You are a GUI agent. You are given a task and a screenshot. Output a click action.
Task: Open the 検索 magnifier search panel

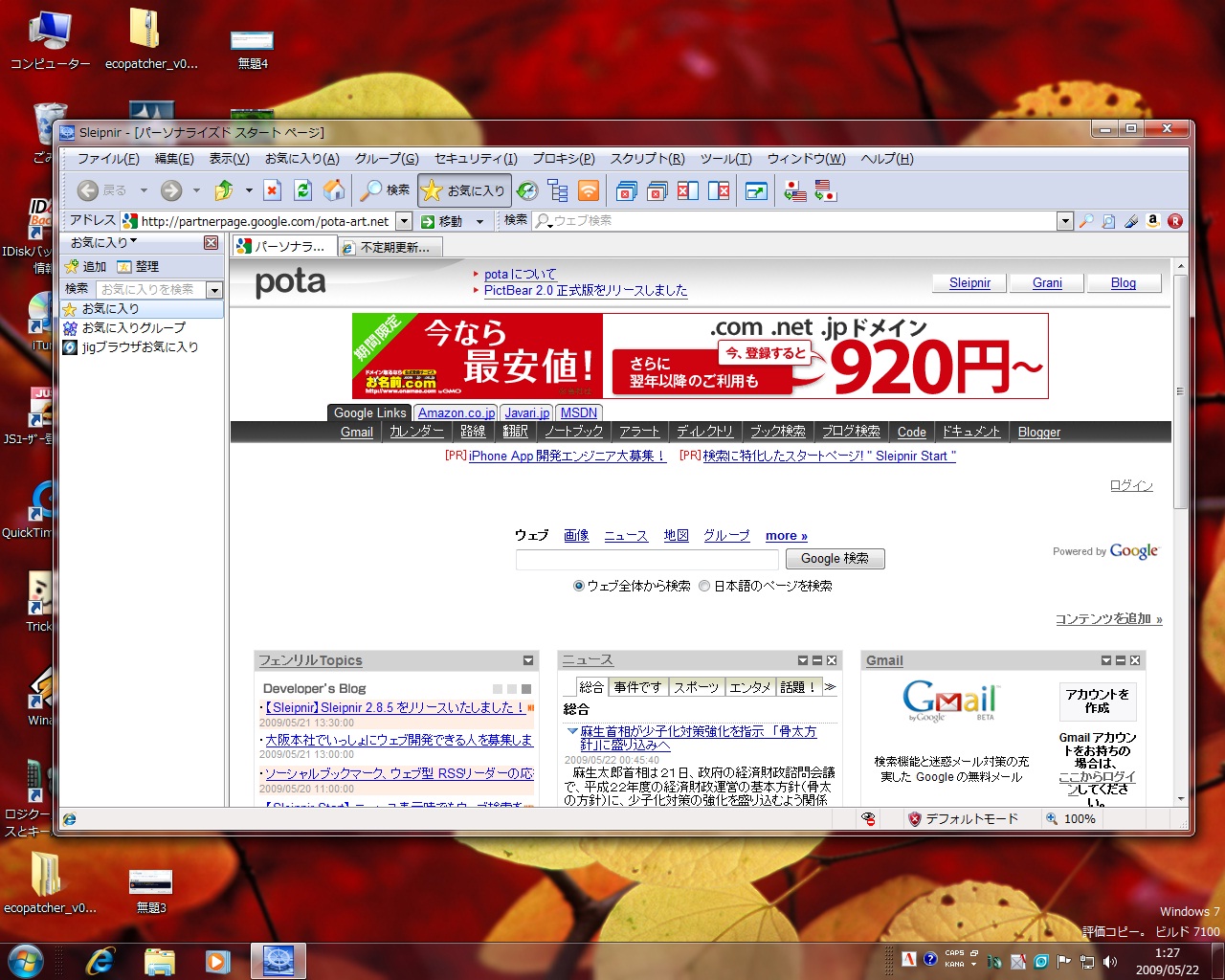pyautogui.click(x=385, y=190)
